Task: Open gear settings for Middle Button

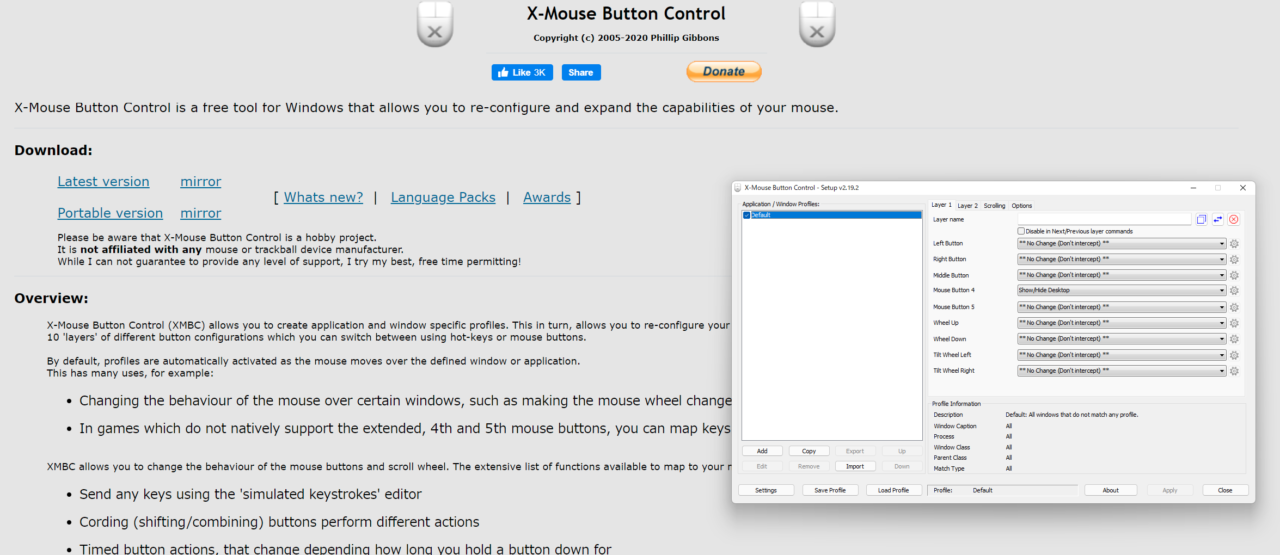Action: [x=1234, y=275]
